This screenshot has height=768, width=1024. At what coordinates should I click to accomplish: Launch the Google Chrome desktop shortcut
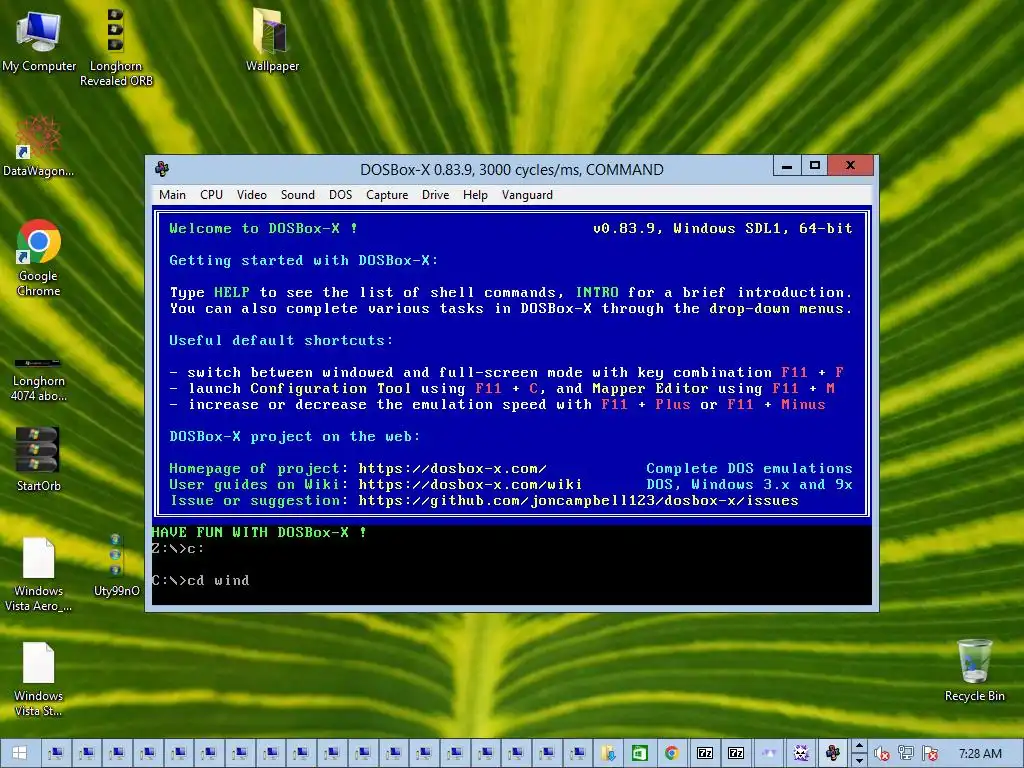[39, 258]
